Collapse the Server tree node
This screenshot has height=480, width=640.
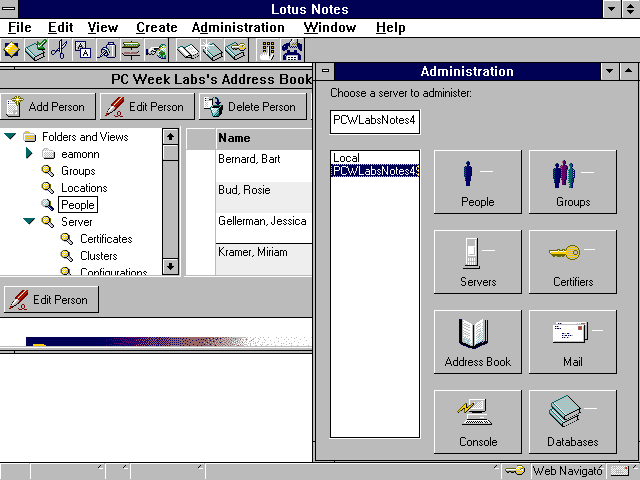[29, 221]
